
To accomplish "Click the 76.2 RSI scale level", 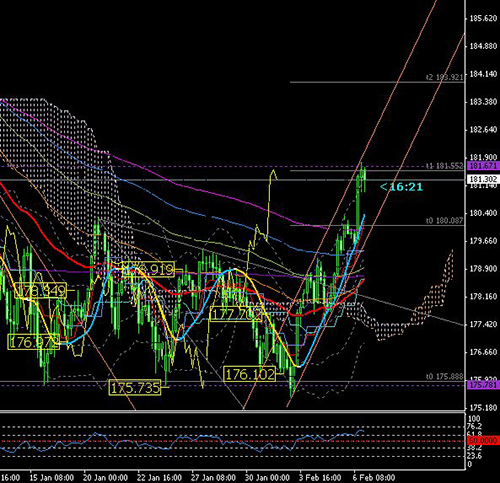I will pyautogui.click(x=475, y=426).
